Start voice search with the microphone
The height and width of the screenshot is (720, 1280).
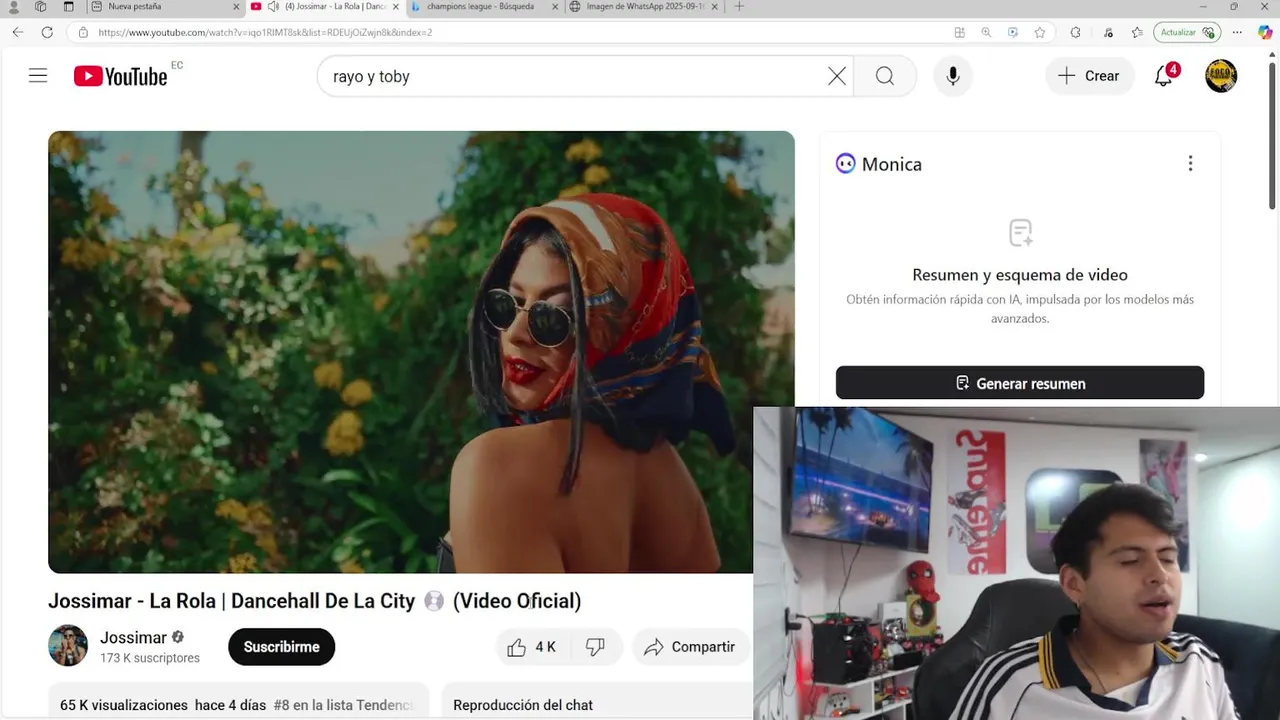953,76
